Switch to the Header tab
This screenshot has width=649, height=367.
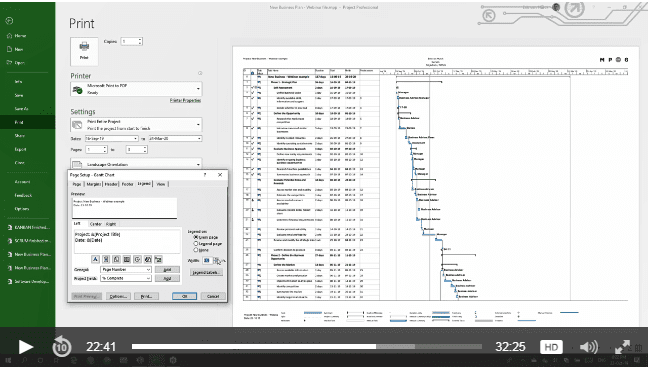111,184
